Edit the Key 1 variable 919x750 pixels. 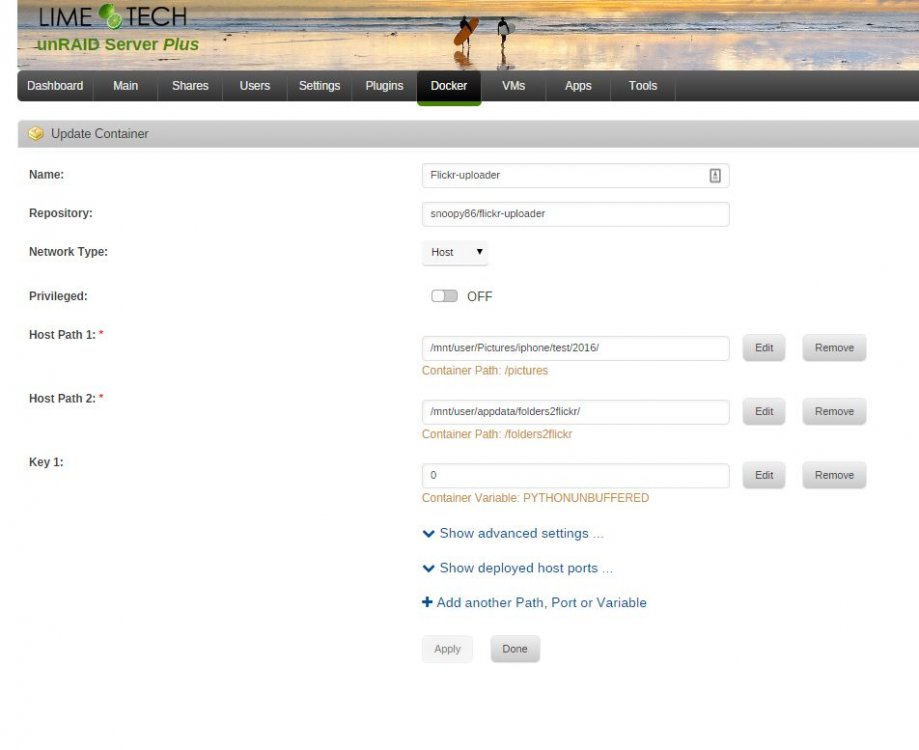point(764,476)
